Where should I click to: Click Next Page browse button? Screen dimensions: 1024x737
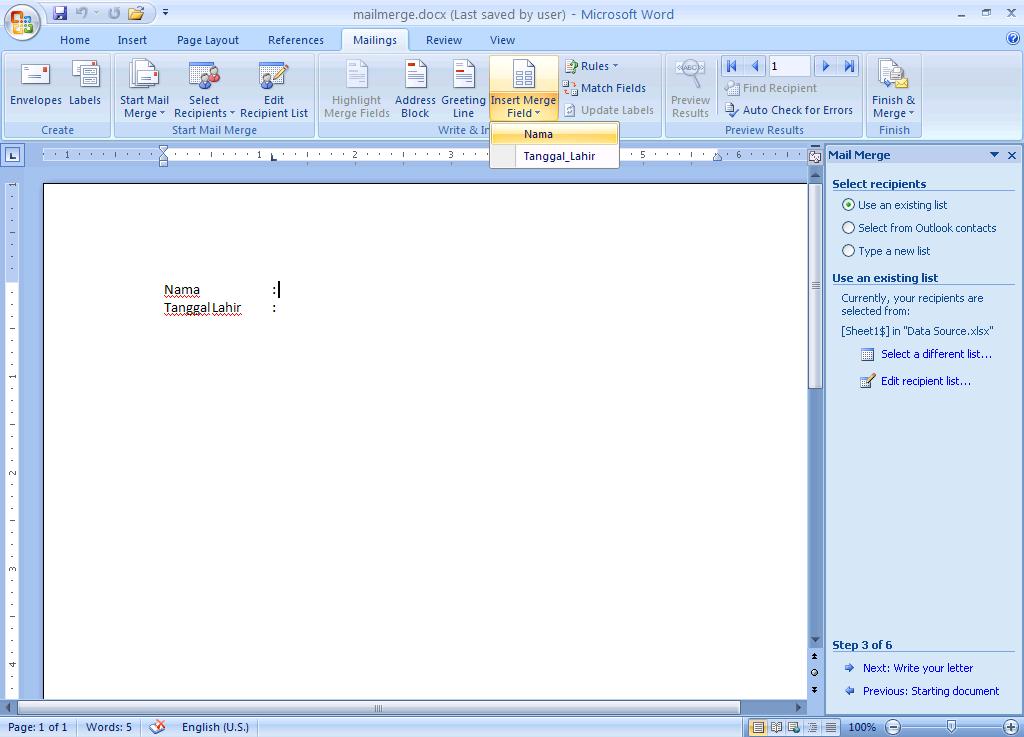(814, 689)
